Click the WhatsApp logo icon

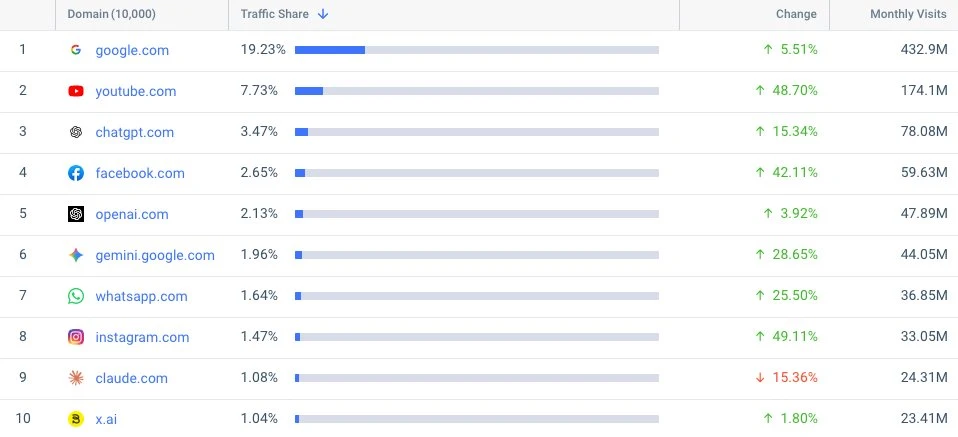pyautogui.click(x=76, y=296)
